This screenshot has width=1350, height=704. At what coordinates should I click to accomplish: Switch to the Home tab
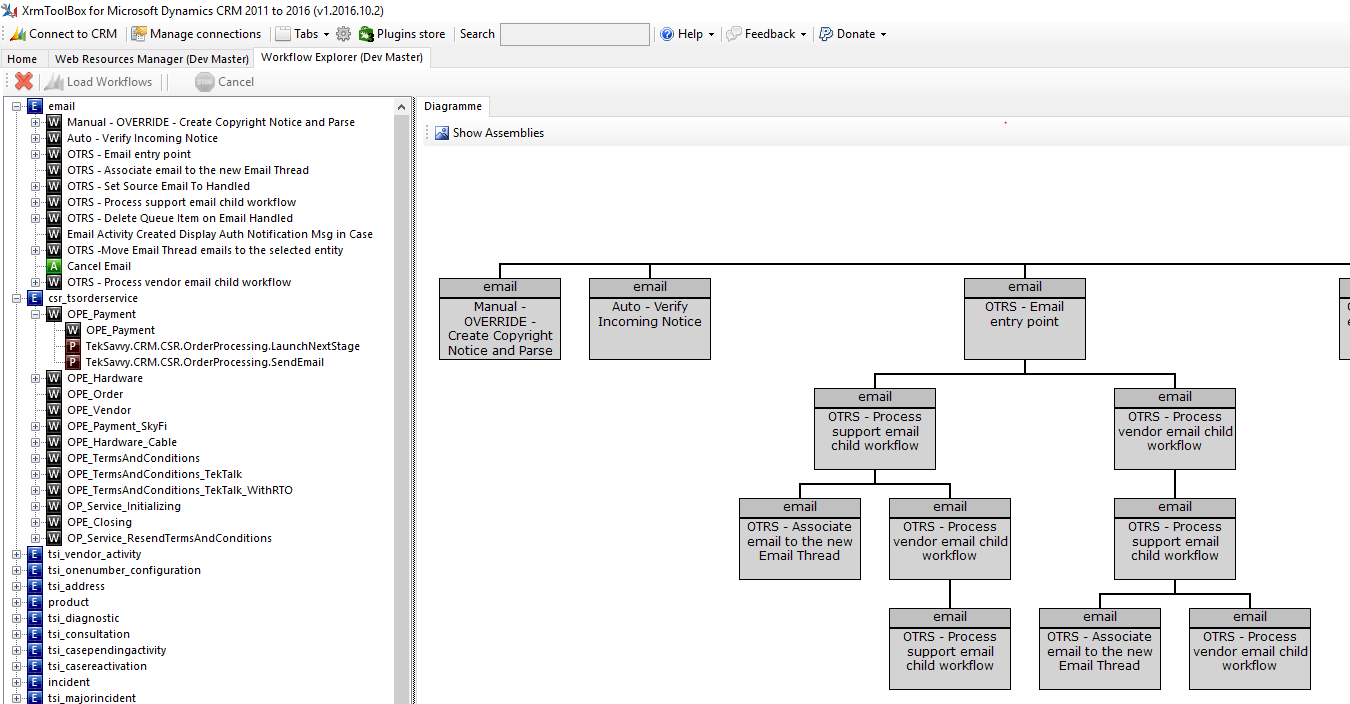(22, 59)
